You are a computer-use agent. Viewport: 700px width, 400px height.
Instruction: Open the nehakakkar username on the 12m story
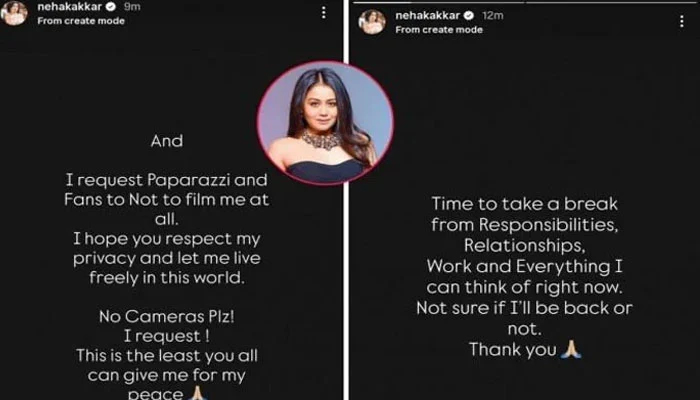coord(427,16)
